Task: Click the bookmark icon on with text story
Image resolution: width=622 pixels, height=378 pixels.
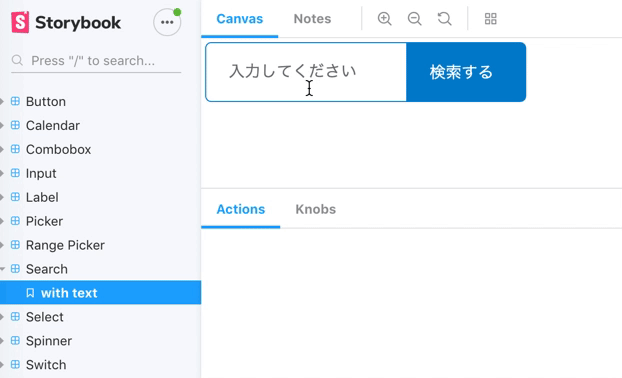Action: point(30,293)
